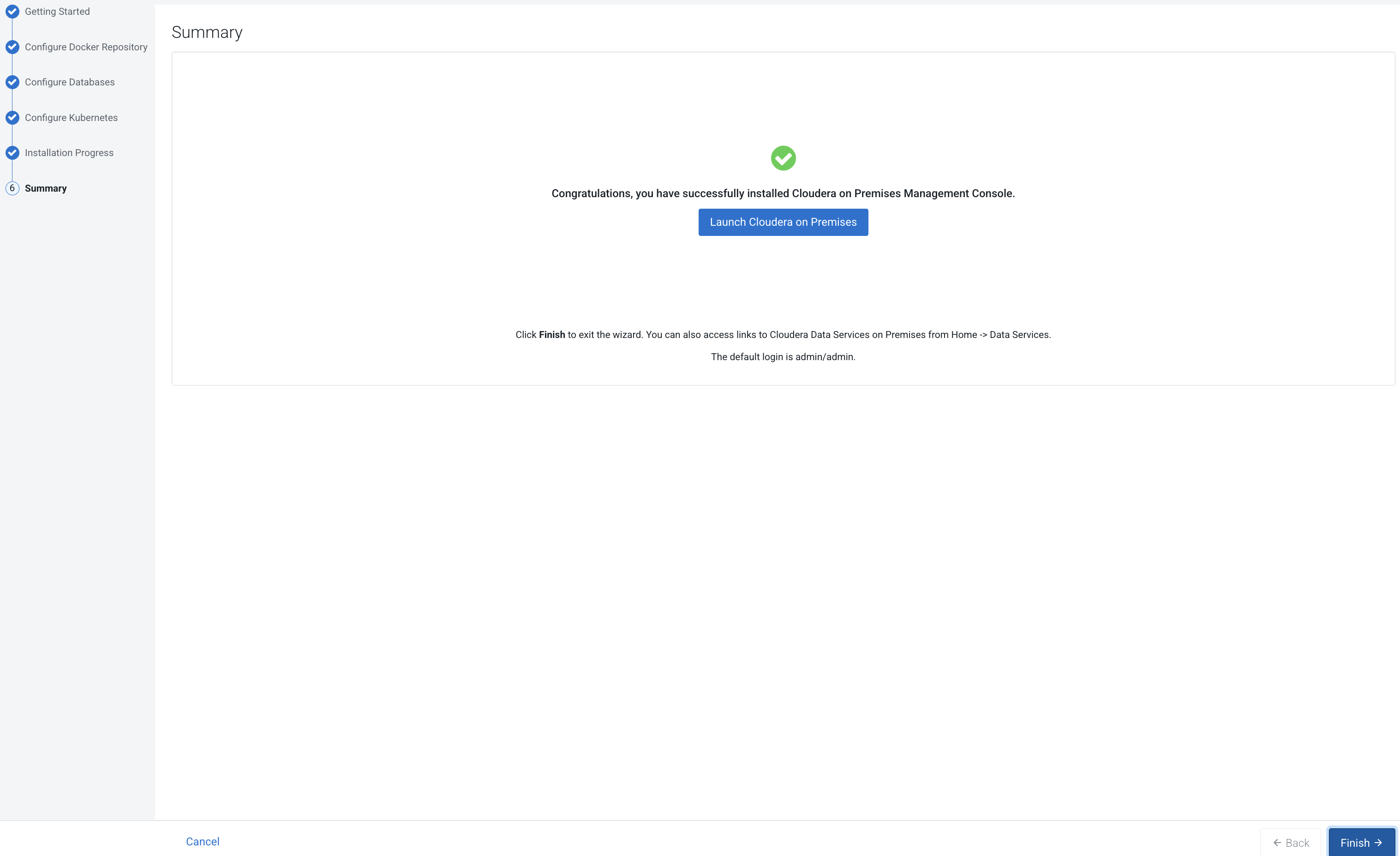Click the arrow icon on the Finish button
1400x856 pixels.
pyautogui.click(x=1378, y=842)
